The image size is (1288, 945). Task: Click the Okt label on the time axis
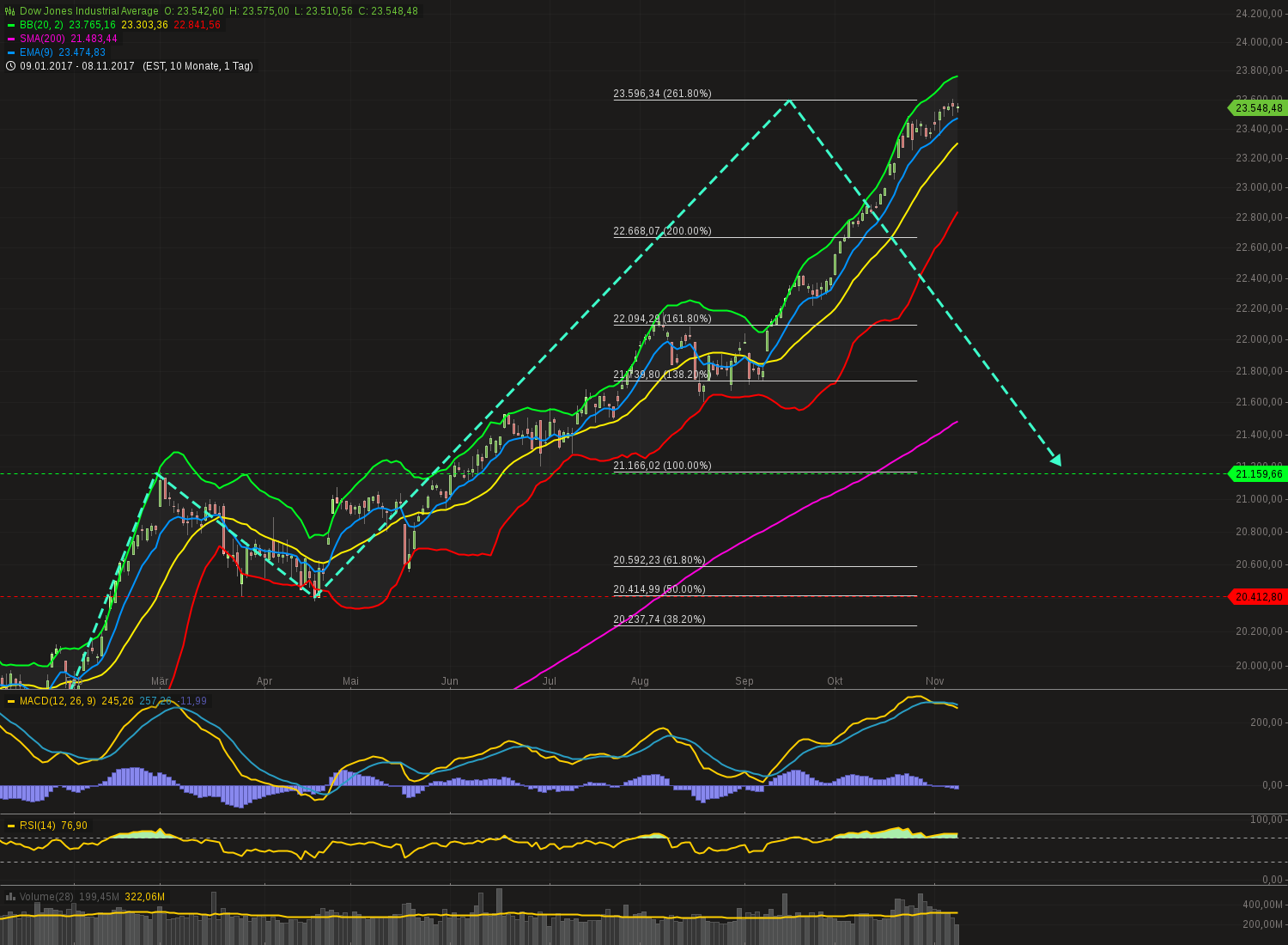(835, 681)
